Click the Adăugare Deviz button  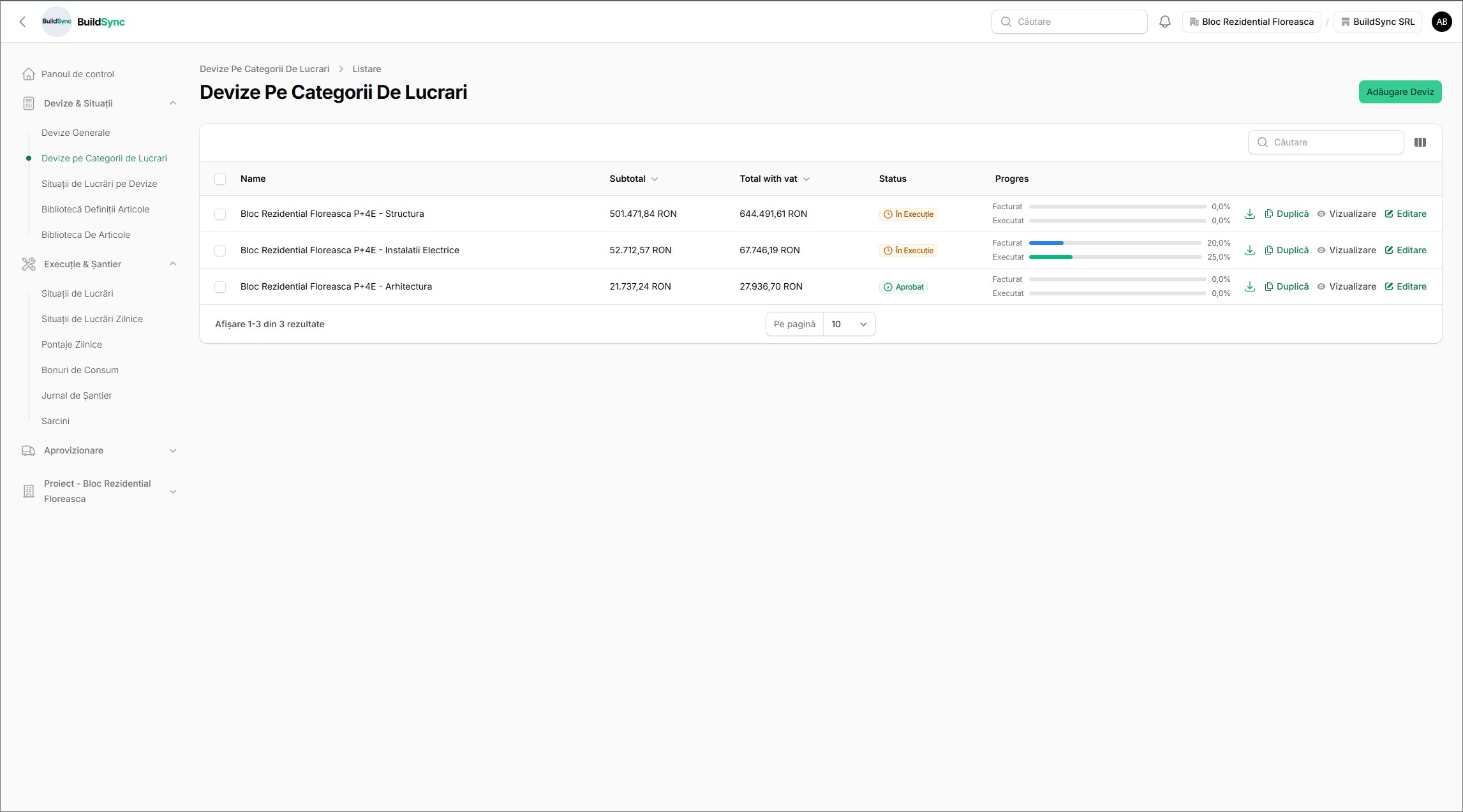1400,92
